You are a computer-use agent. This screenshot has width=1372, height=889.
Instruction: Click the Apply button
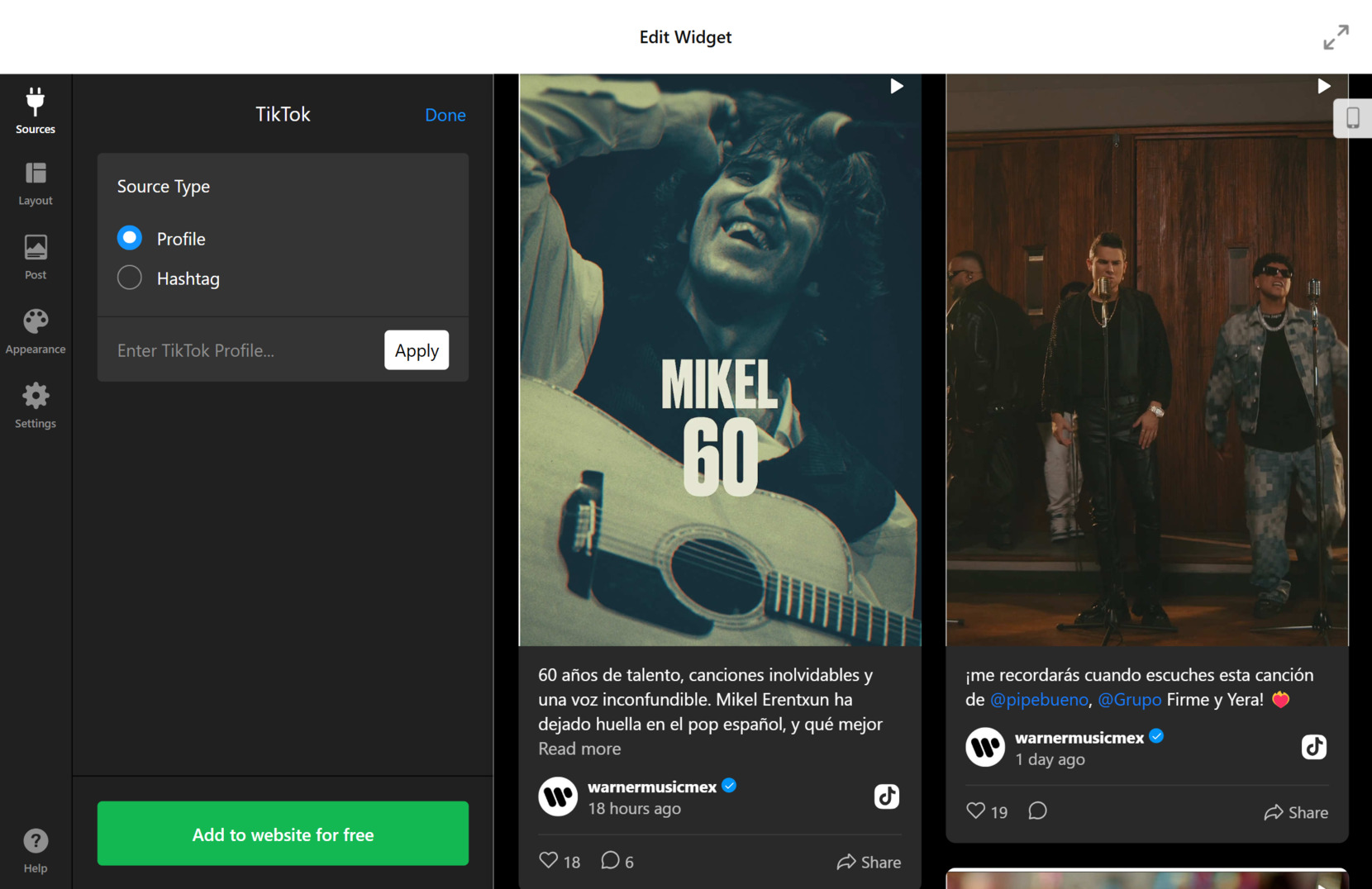point(417,349)
